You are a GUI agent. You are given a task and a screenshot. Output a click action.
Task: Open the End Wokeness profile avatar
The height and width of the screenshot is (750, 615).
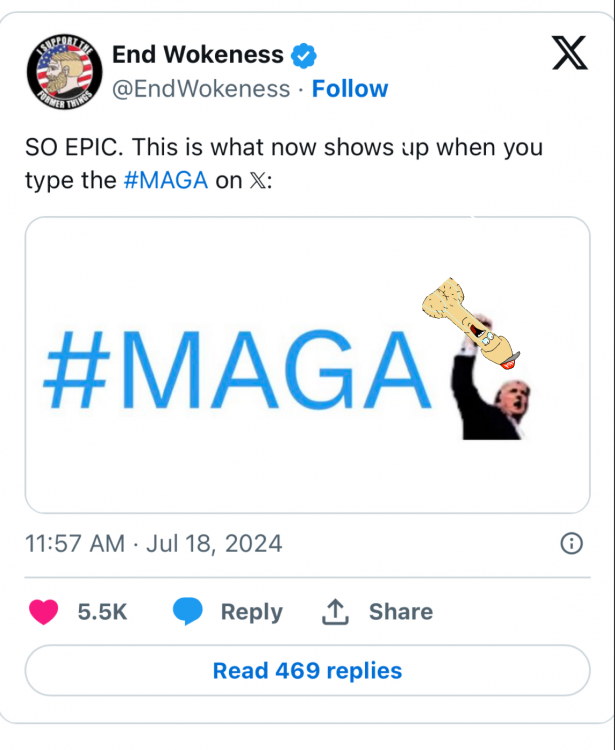click(x=62, y=72)
